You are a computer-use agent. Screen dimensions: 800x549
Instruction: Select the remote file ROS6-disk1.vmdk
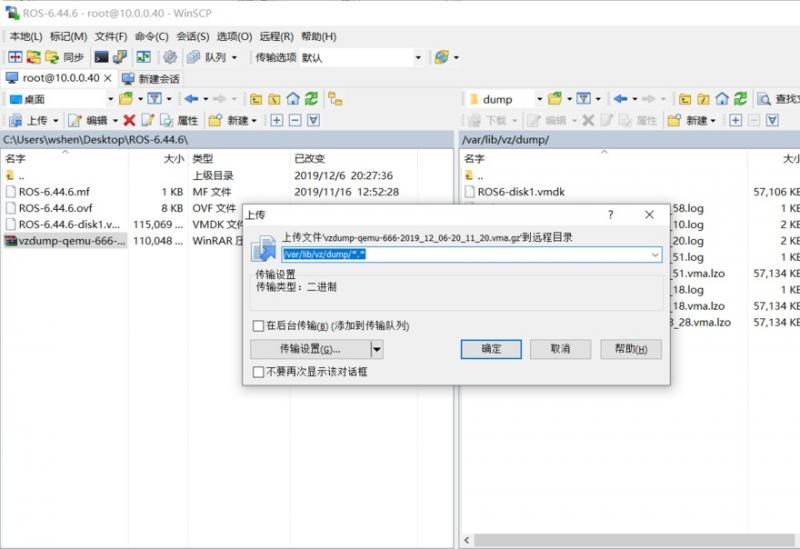pyautogui.click(x=521, y=192)
